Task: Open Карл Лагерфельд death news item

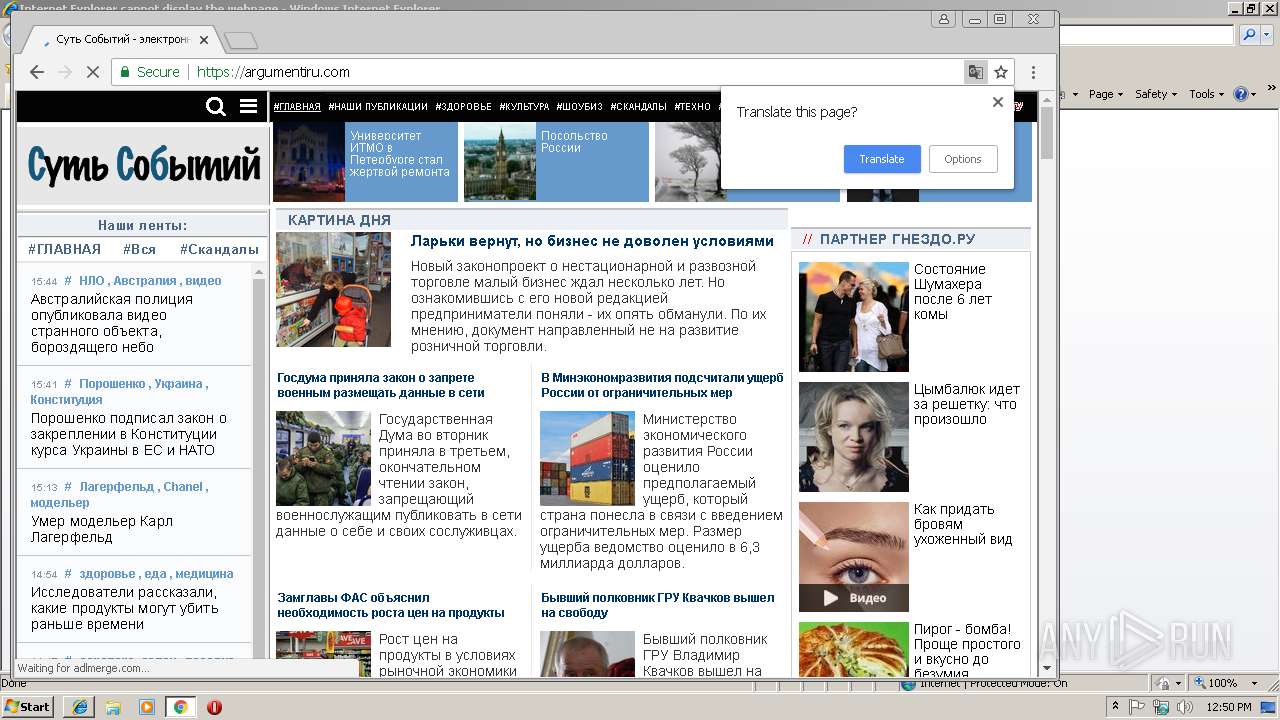Action: [x=102, y=529]
